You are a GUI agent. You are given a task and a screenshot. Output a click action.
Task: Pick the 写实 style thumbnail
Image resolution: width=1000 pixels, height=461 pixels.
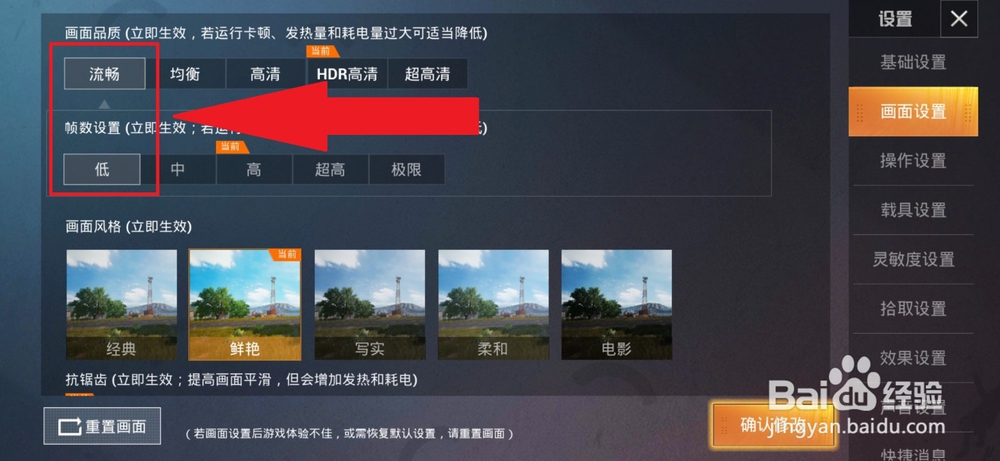click(x=370, y=305)
